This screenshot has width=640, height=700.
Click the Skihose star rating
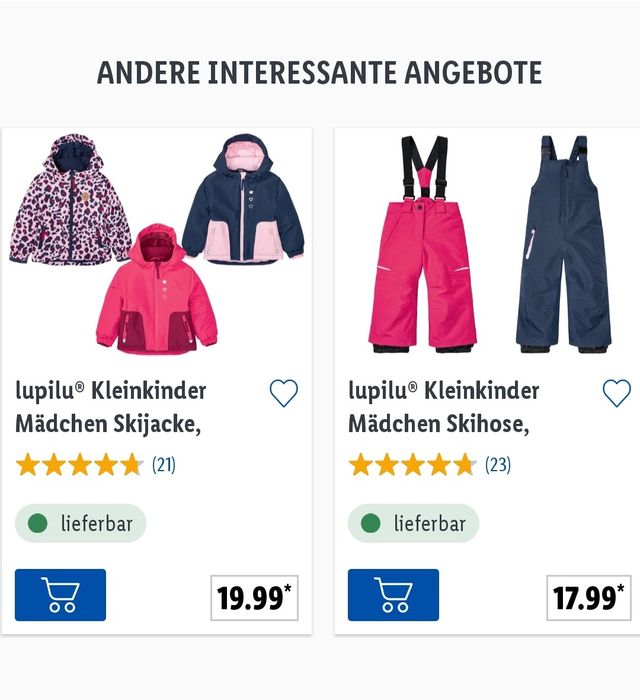[x=412, y=465]
